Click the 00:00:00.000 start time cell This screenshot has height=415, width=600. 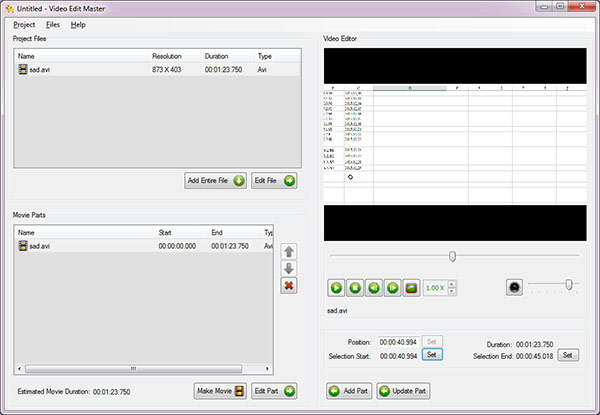coord(177,246)
